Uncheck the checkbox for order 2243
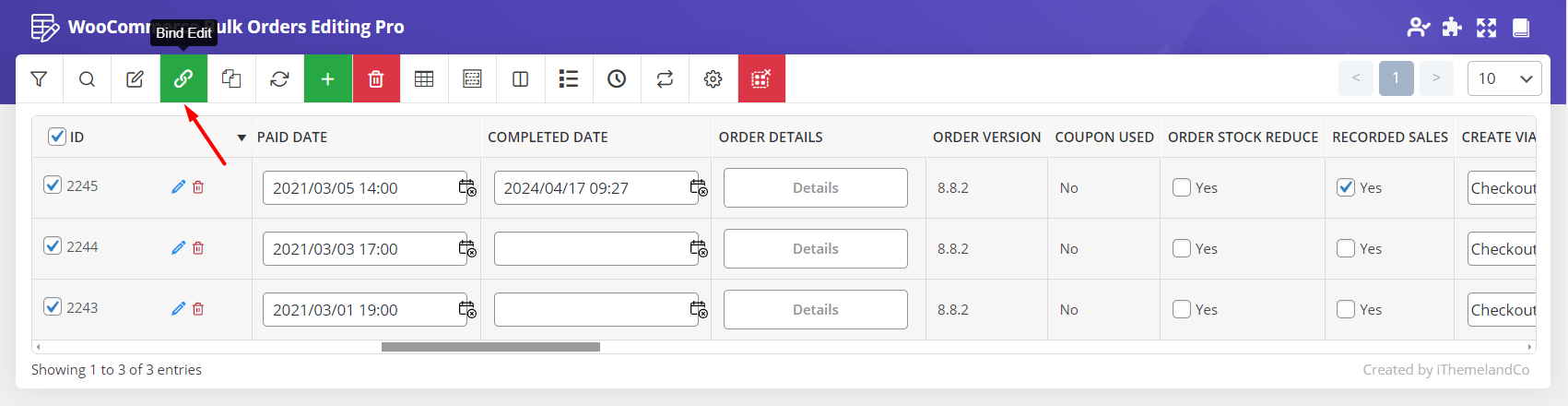This screenshot has width=1568, height=406. [53, 307]
